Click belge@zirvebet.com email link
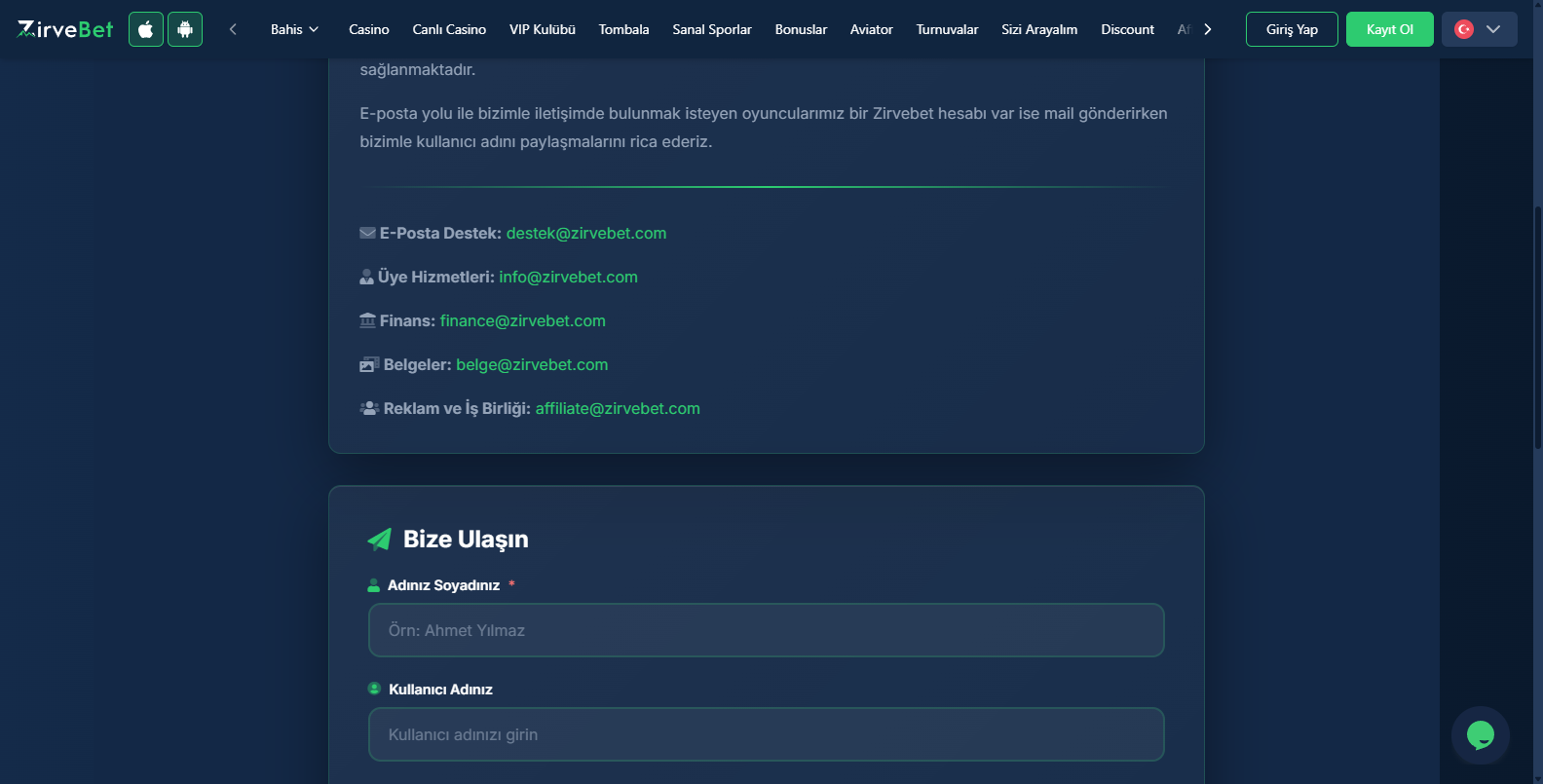Screen dimensions: 1543x784 tap(532, 365)
